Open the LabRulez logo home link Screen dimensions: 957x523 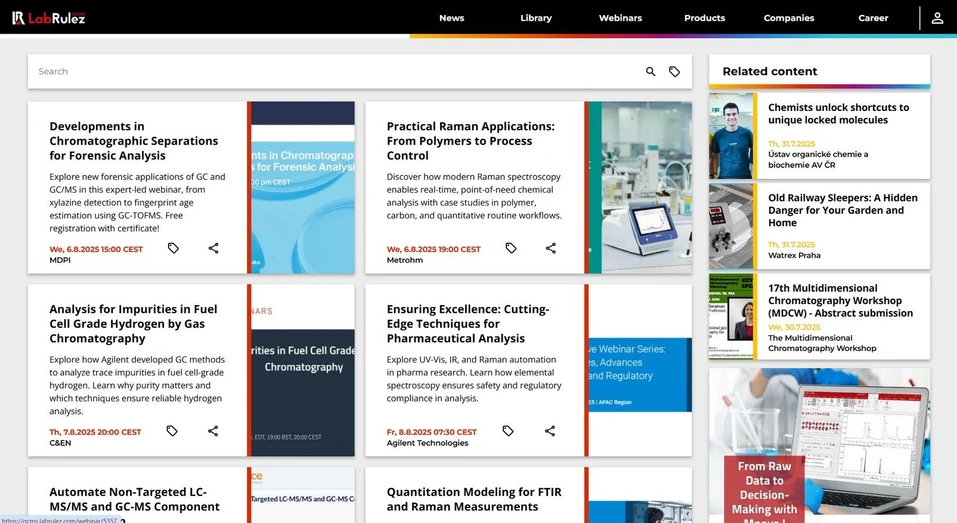[x=49, y=18]
